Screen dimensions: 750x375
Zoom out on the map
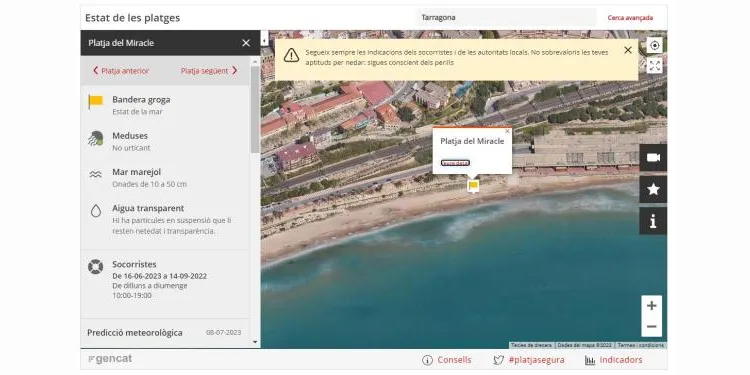tap(651, 327)
